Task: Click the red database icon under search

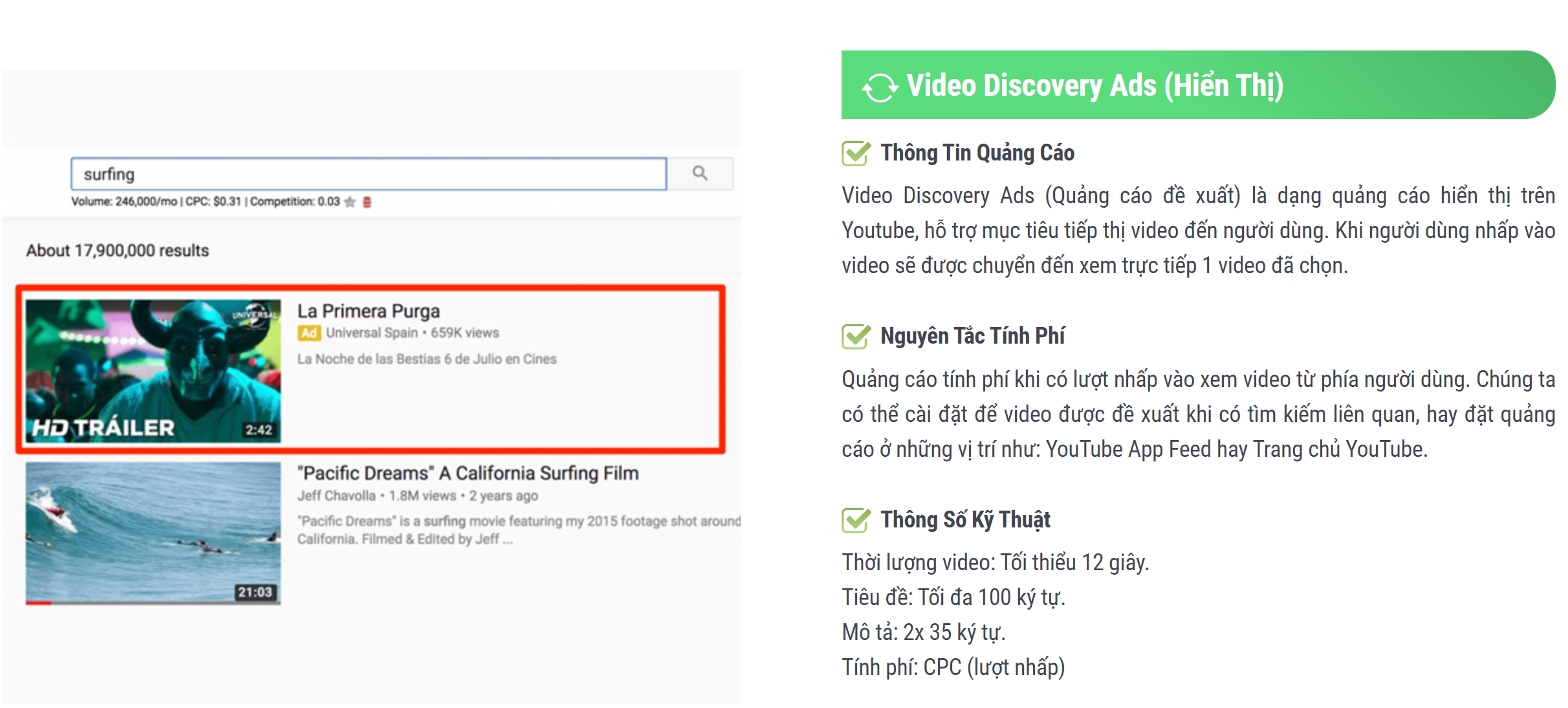Action: coord(367,202)
